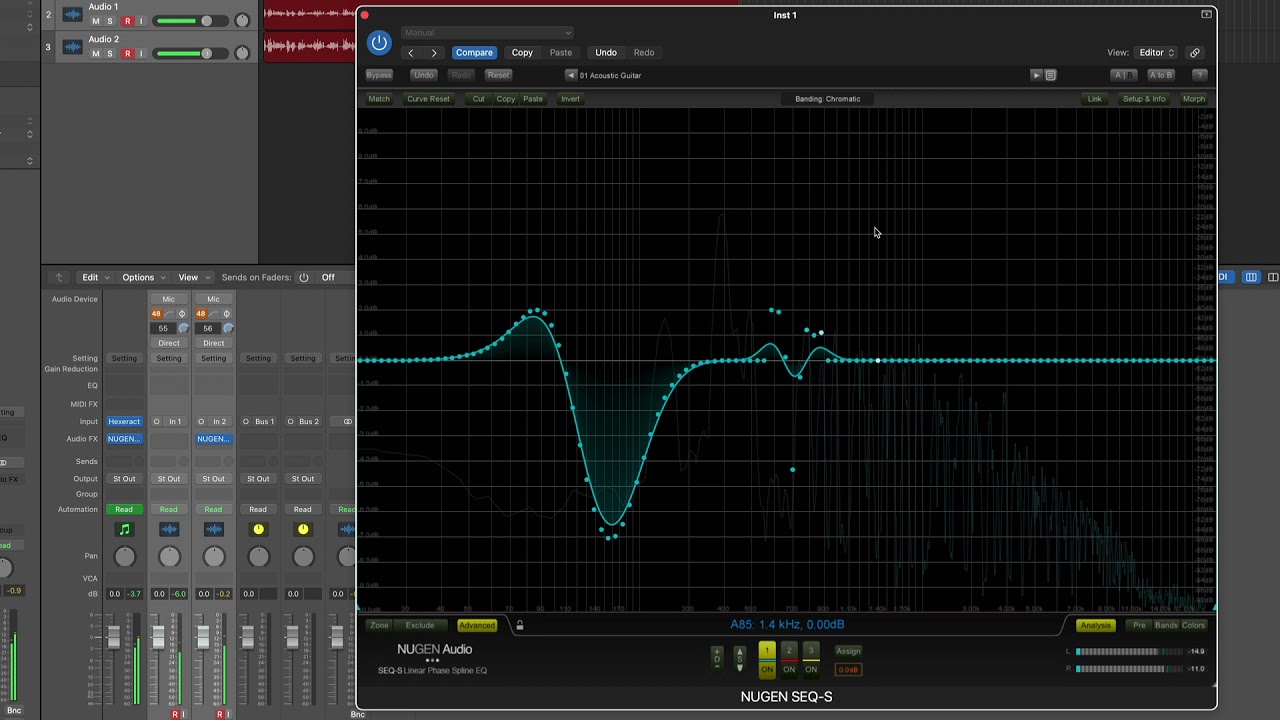The height and width of the screenshot is (720, 1280).
Task: Toggle band 1 ON switch
Action: (x=767, y=669)
